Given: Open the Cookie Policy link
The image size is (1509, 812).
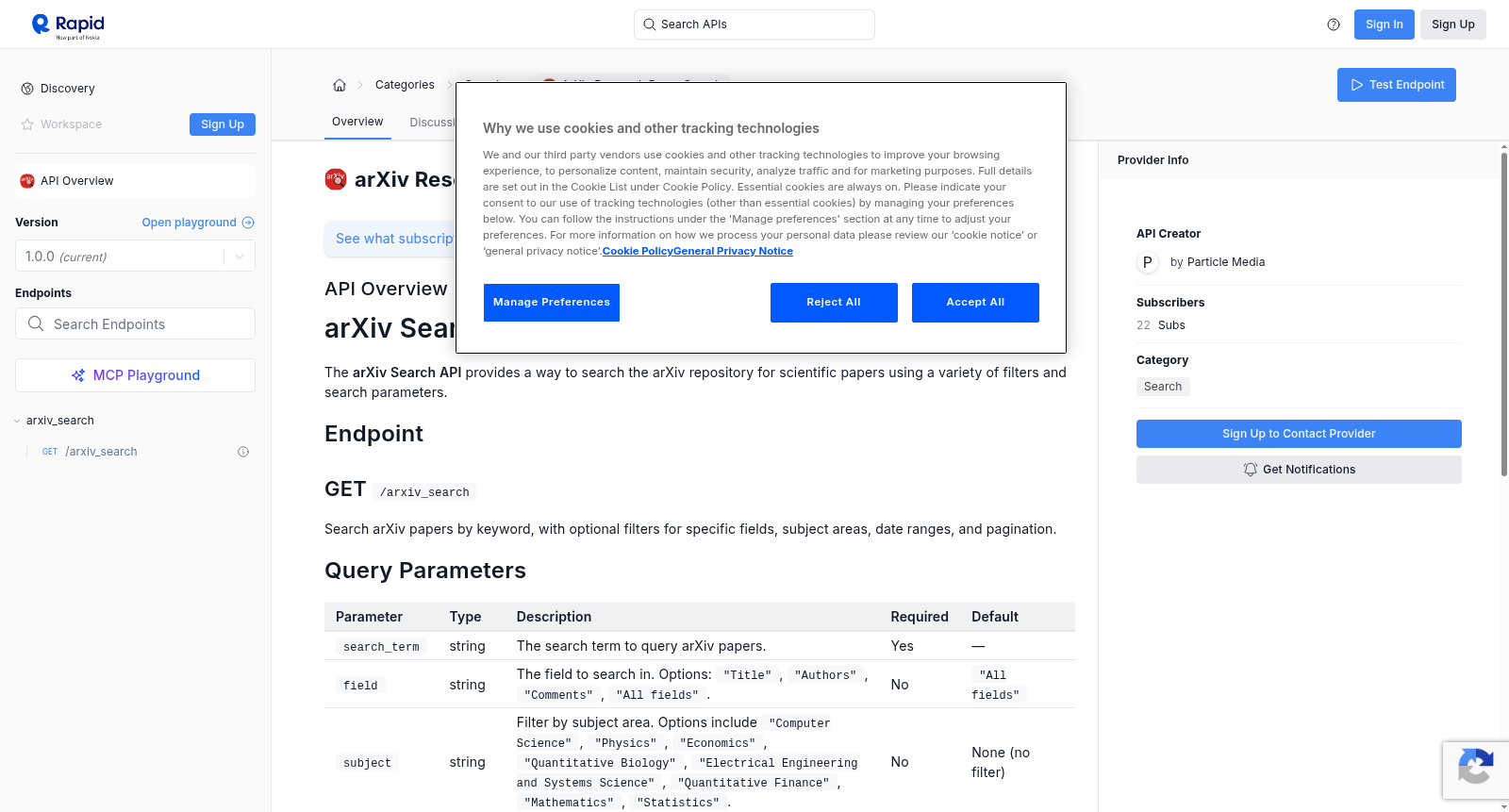Looking at the screenshot, I should (x=638, y=251).
